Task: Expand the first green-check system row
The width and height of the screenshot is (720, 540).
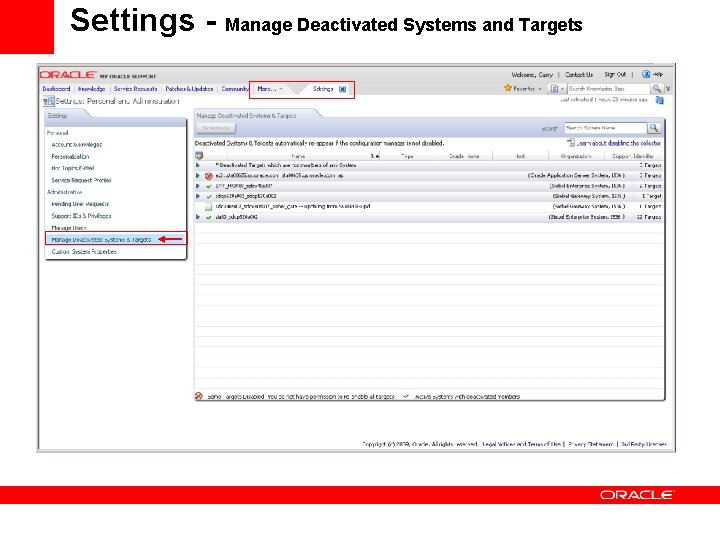Action: (198, 186)
